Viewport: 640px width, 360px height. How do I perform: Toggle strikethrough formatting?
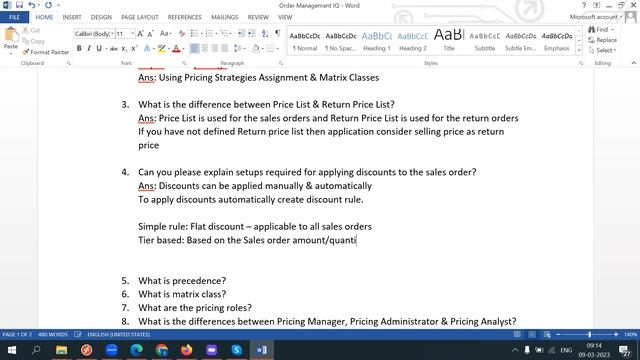(x=114, y=49)
